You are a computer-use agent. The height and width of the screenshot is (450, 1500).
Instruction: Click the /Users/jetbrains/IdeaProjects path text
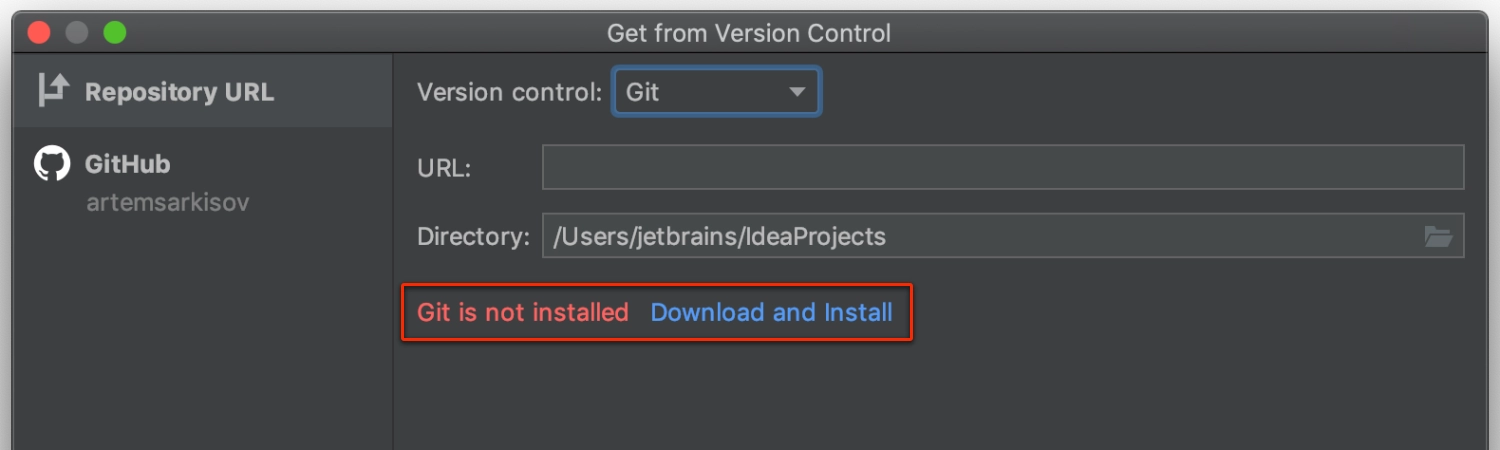(x=720, y=237)
